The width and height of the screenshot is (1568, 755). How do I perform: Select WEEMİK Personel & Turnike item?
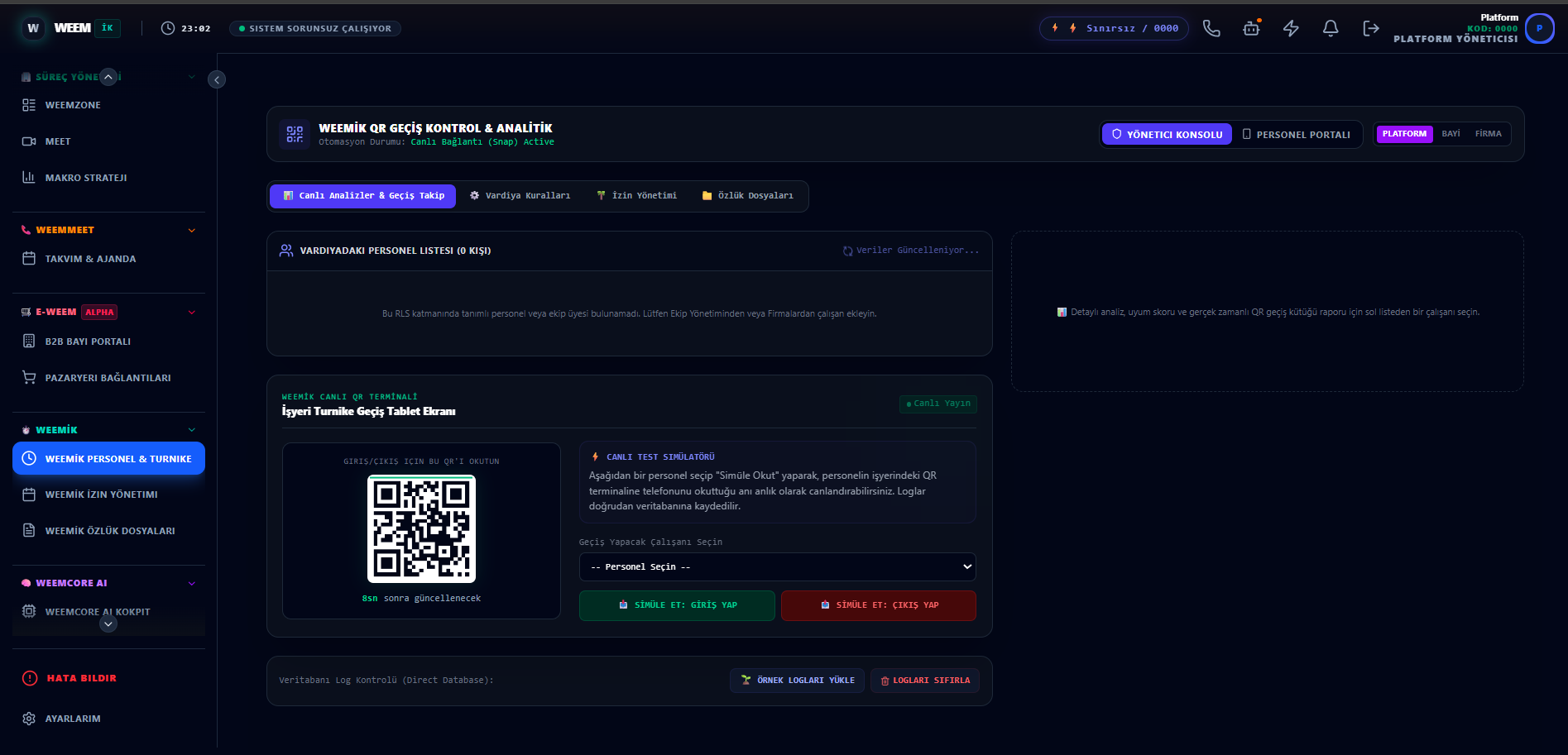(108, 458)
